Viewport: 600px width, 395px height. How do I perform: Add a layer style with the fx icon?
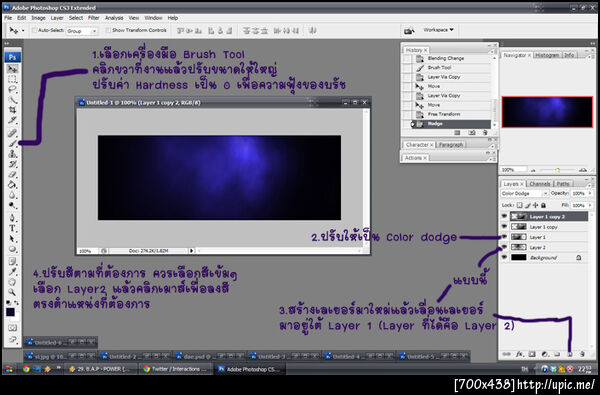click(519, 354)
